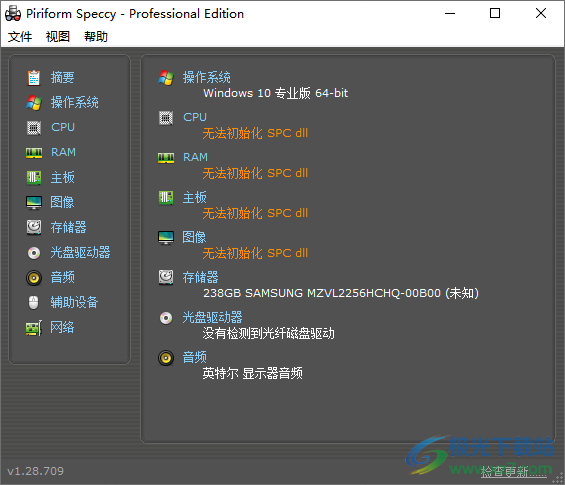
Task: Switch to CPU section in sidebar
Action: coord(63,127)
